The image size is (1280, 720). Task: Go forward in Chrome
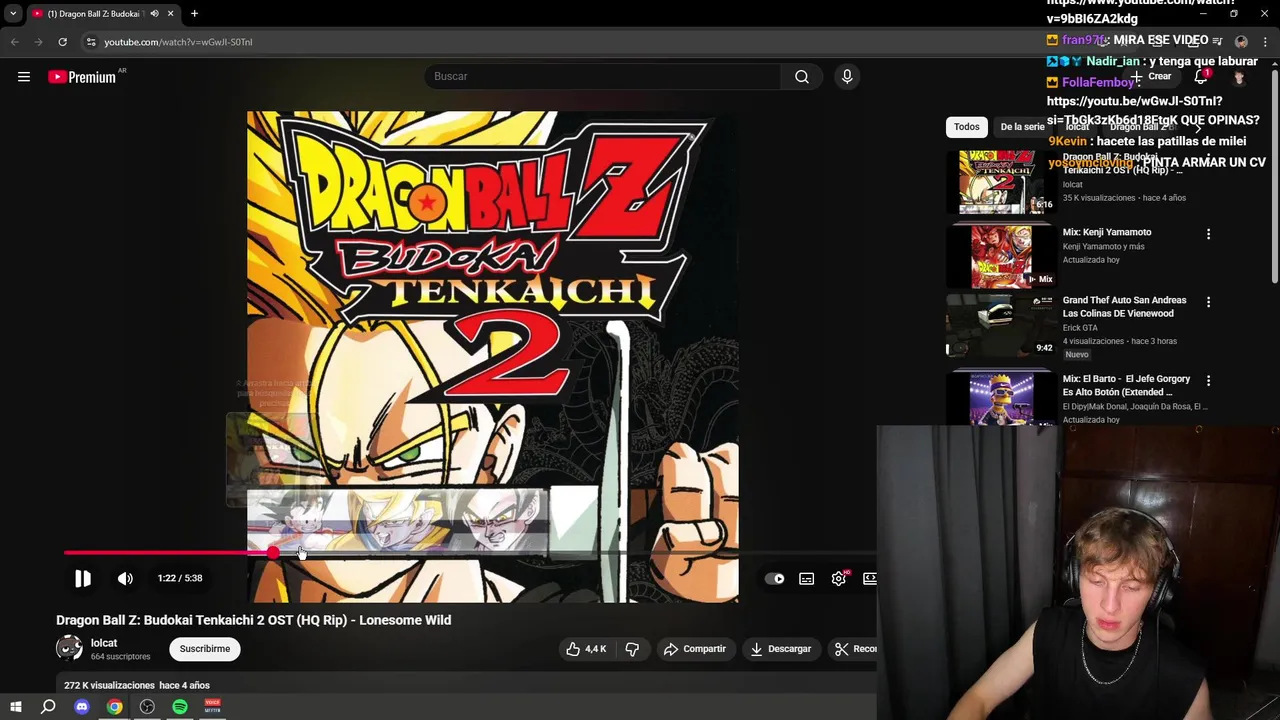click(x=38, y=42)
